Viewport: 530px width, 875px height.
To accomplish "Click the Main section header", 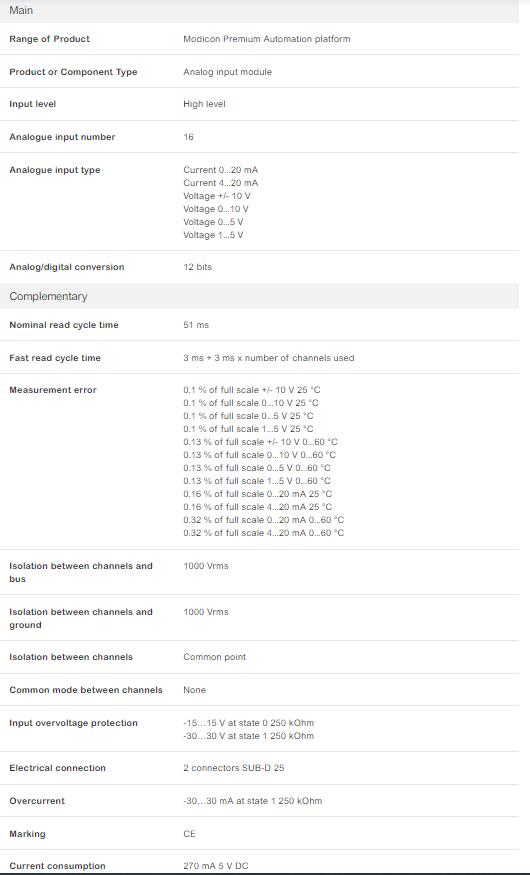I will (259, 11).
